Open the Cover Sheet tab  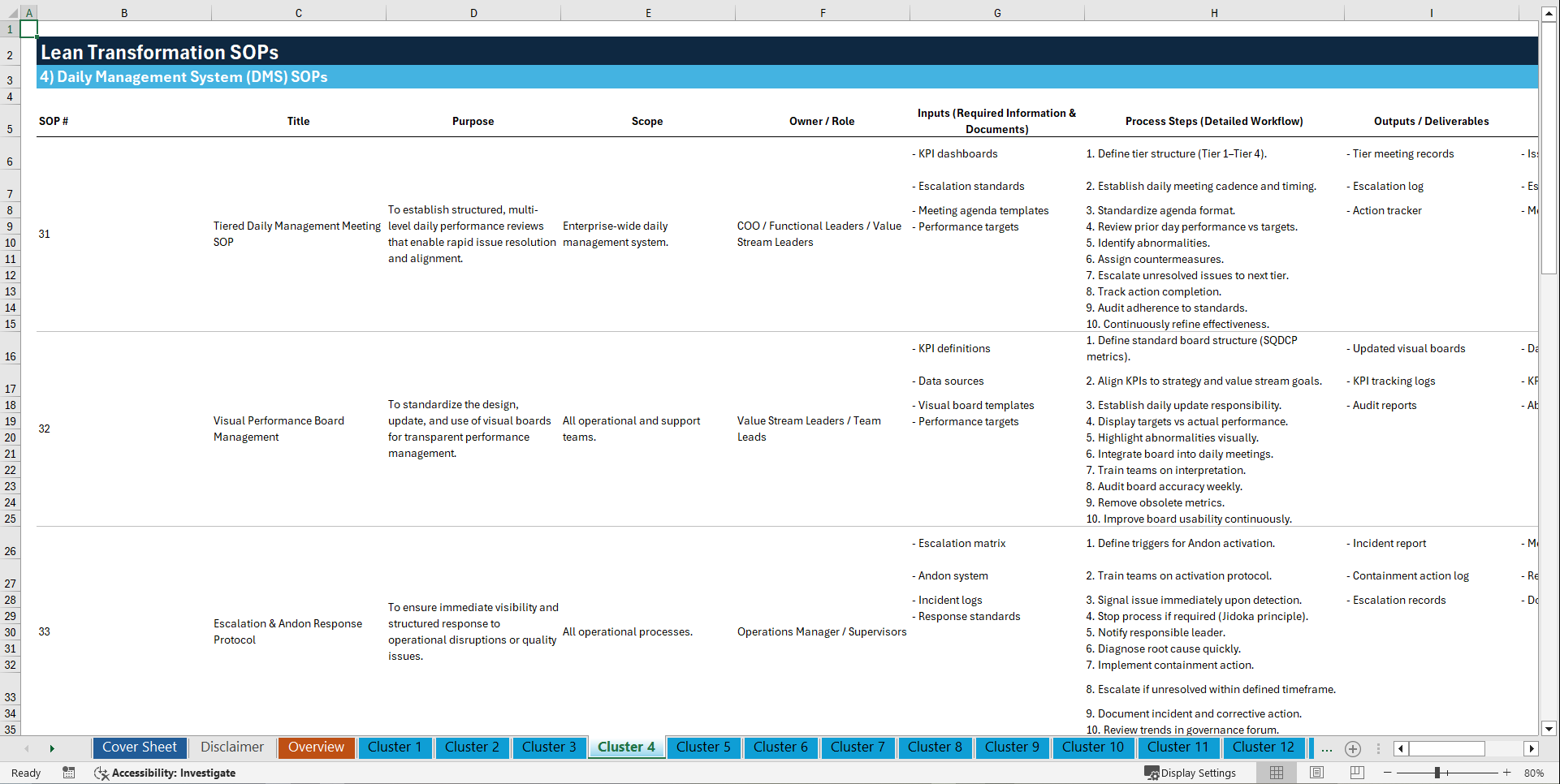pyautogui.click(x=139, y=747)
